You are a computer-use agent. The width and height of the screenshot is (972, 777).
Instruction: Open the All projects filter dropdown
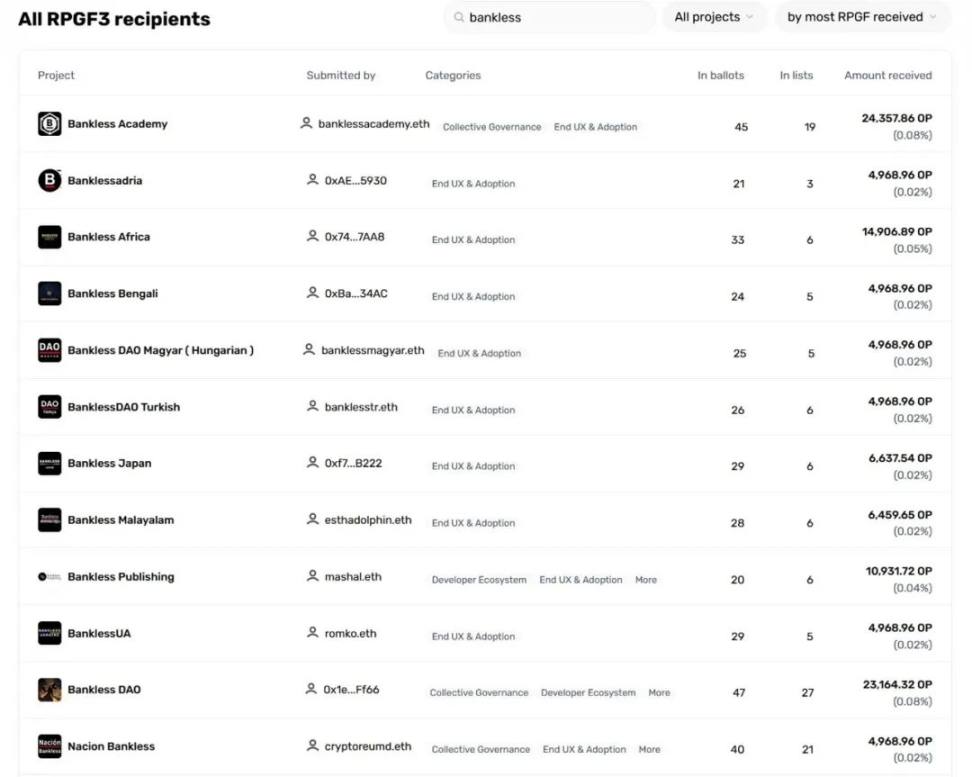pyautogui.click(x=714, y=17)
